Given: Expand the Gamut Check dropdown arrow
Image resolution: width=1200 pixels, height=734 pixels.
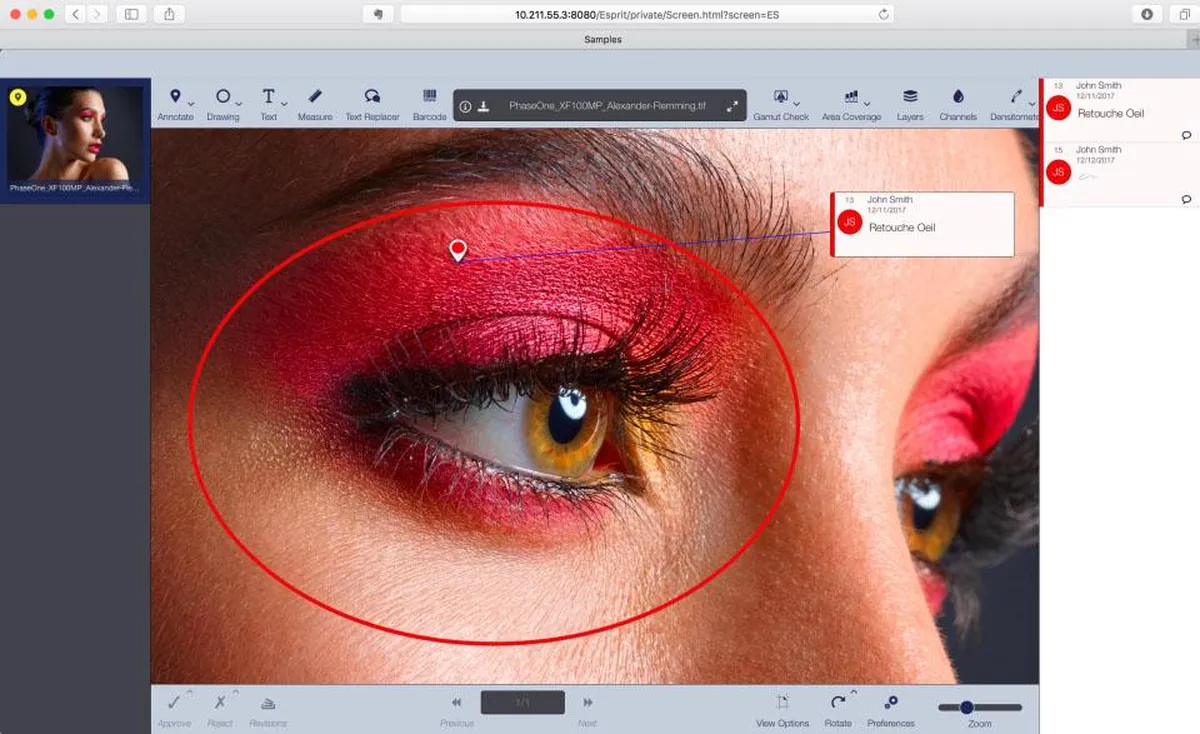Looking at the screenshot, I should point(797,103).
